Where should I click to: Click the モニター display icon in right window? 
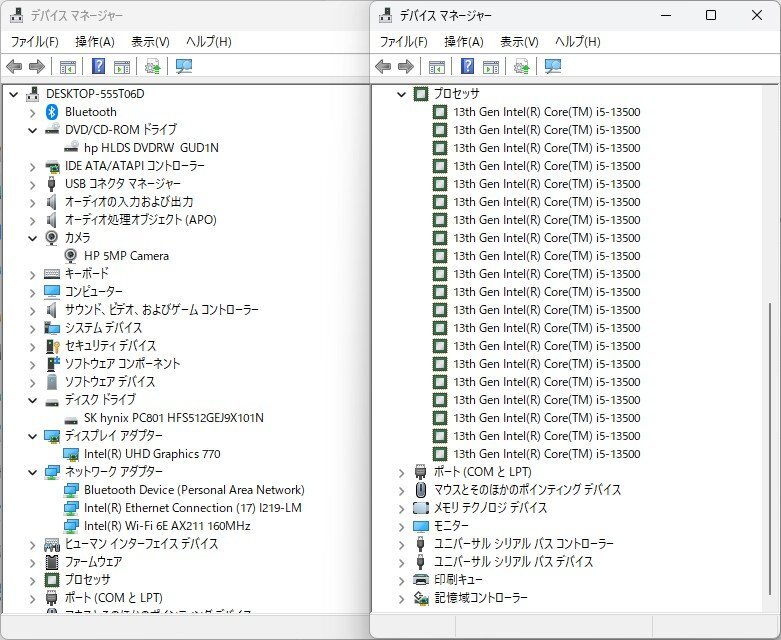(x=421, y=525)
